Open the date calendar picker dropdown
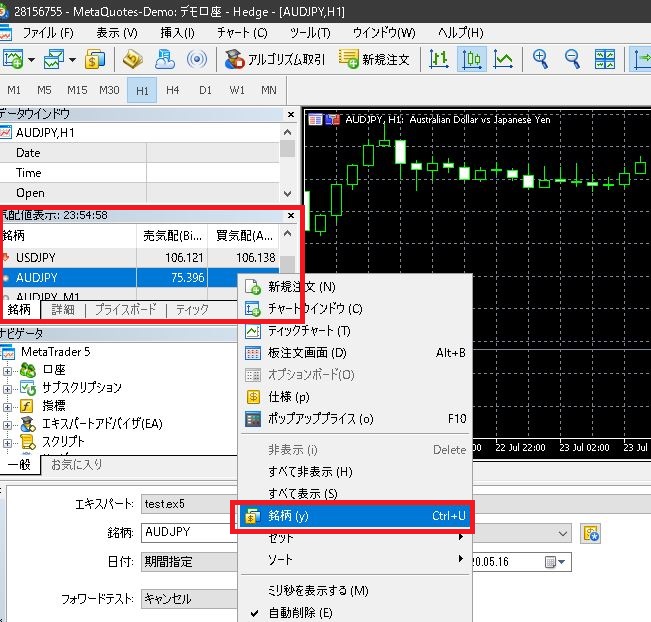Image resolution: width=651 pixels, height=622 pixels. 555,562
